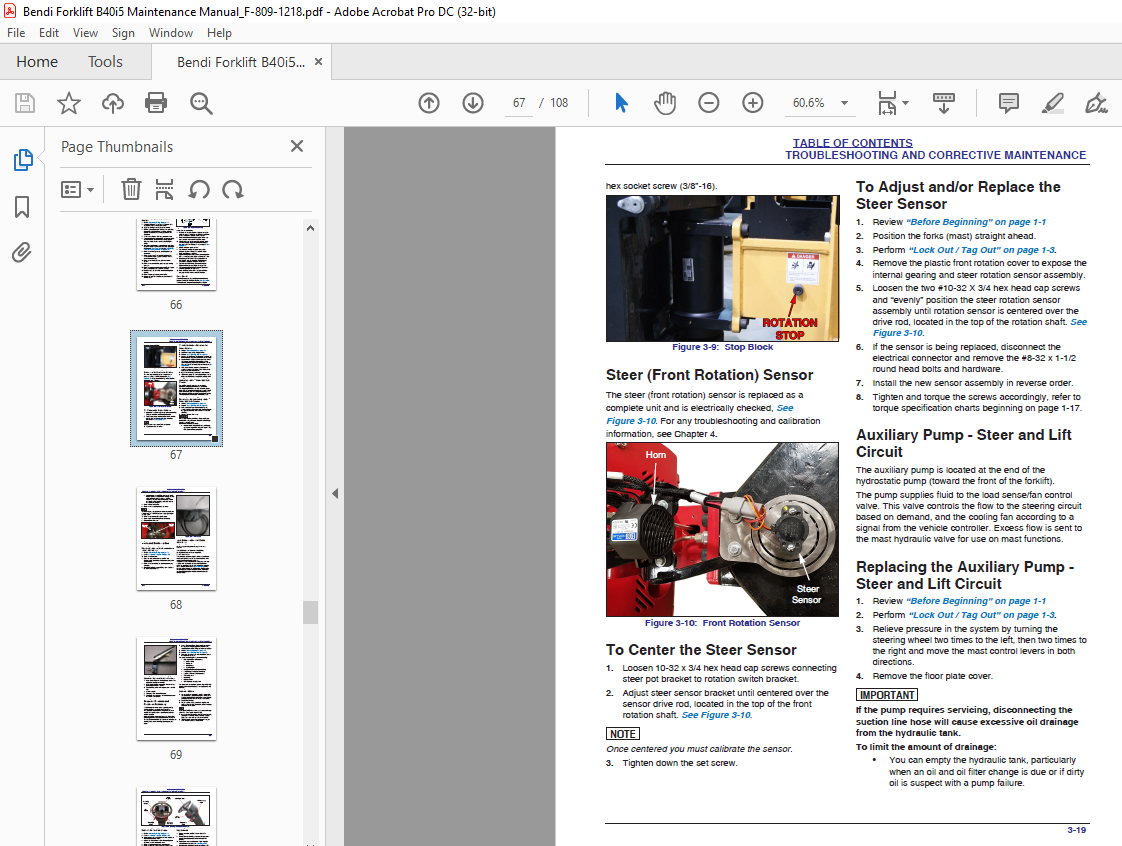Click the thumbnails scrollbar handle
Screen dimensions: 1122x846
pyautogui.click(x=310, y=613)
